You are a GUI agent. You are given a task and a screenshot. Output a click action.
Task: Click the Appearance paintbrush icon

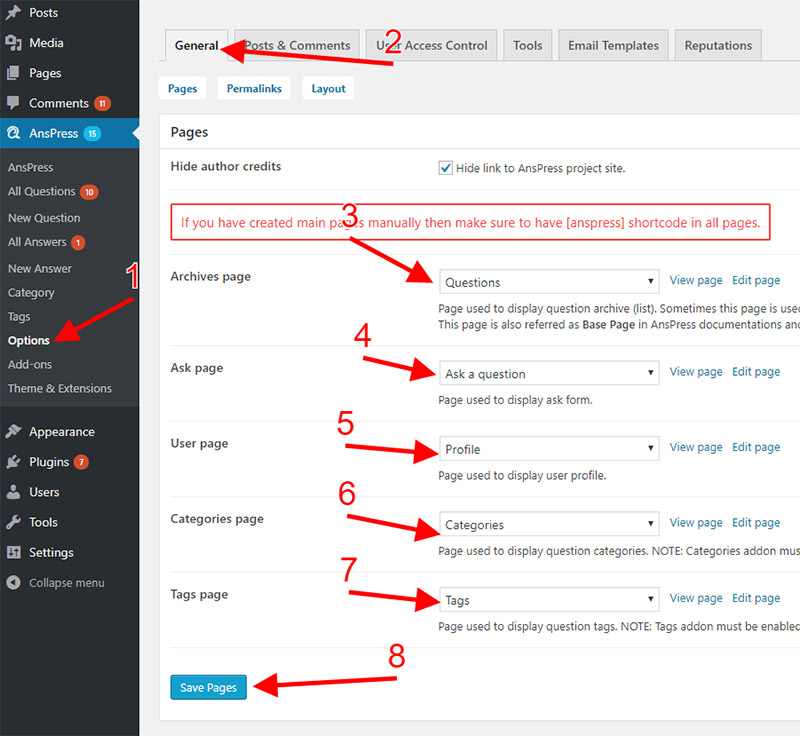coord(13,432)
